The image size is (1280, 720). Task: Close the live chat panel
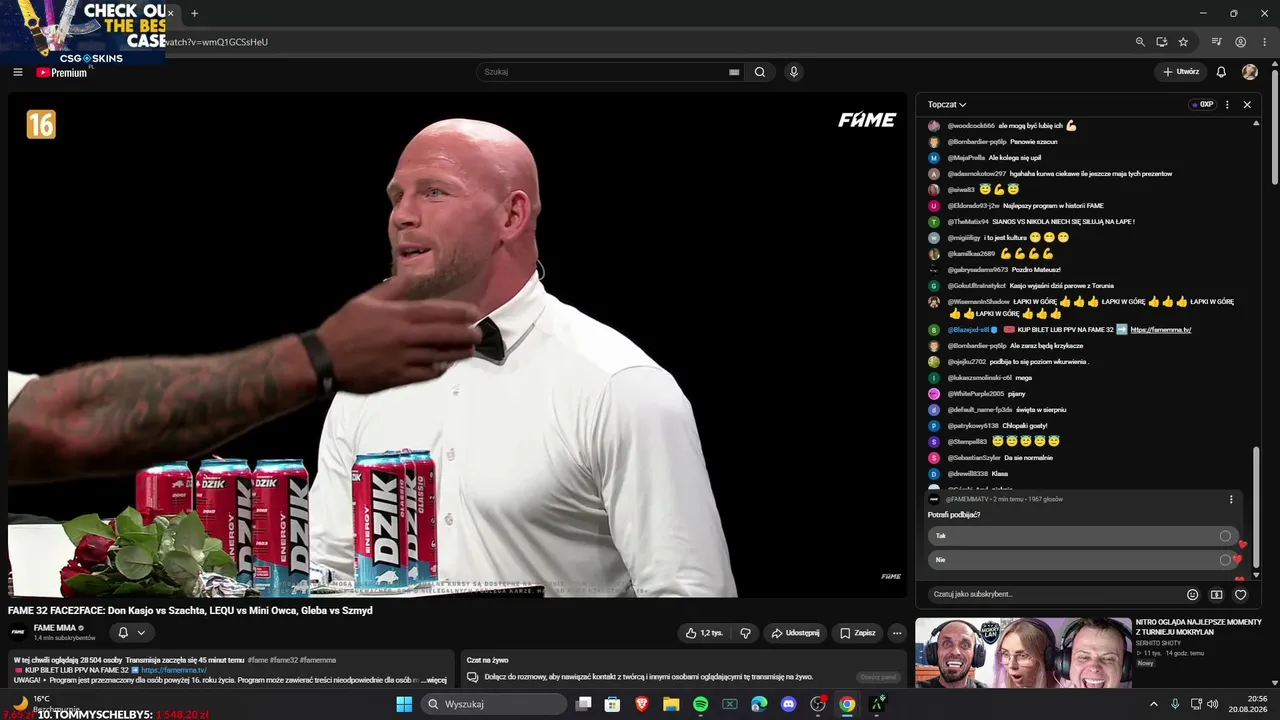point(1247,104)
